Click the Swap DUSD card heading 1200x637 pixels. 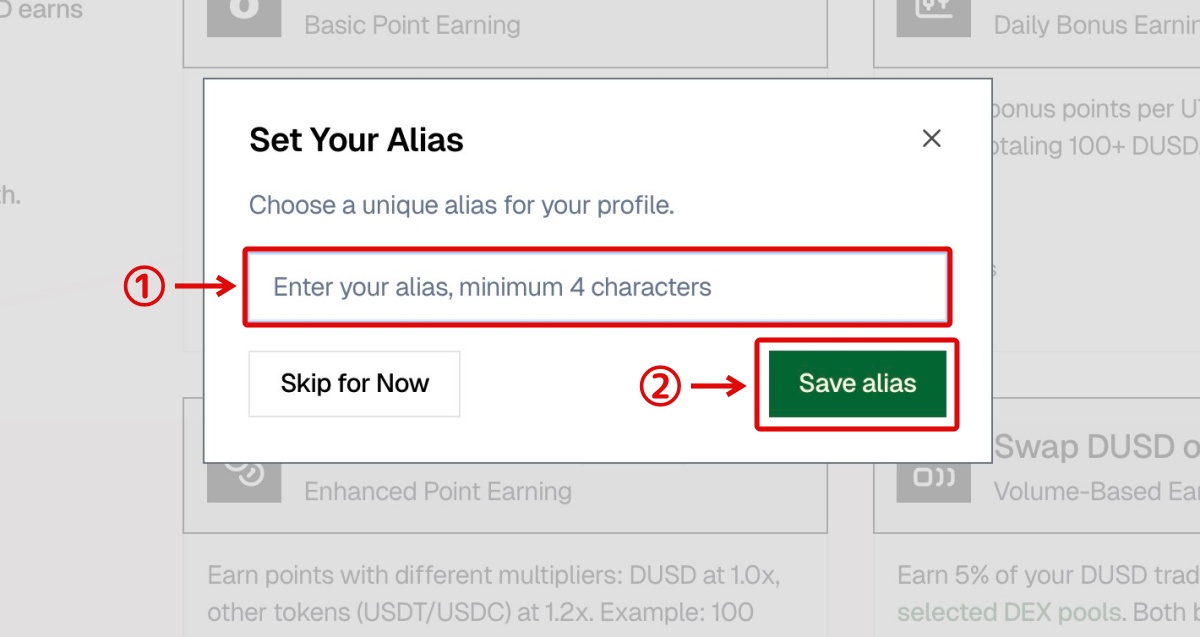click(x=1095, y=448)
